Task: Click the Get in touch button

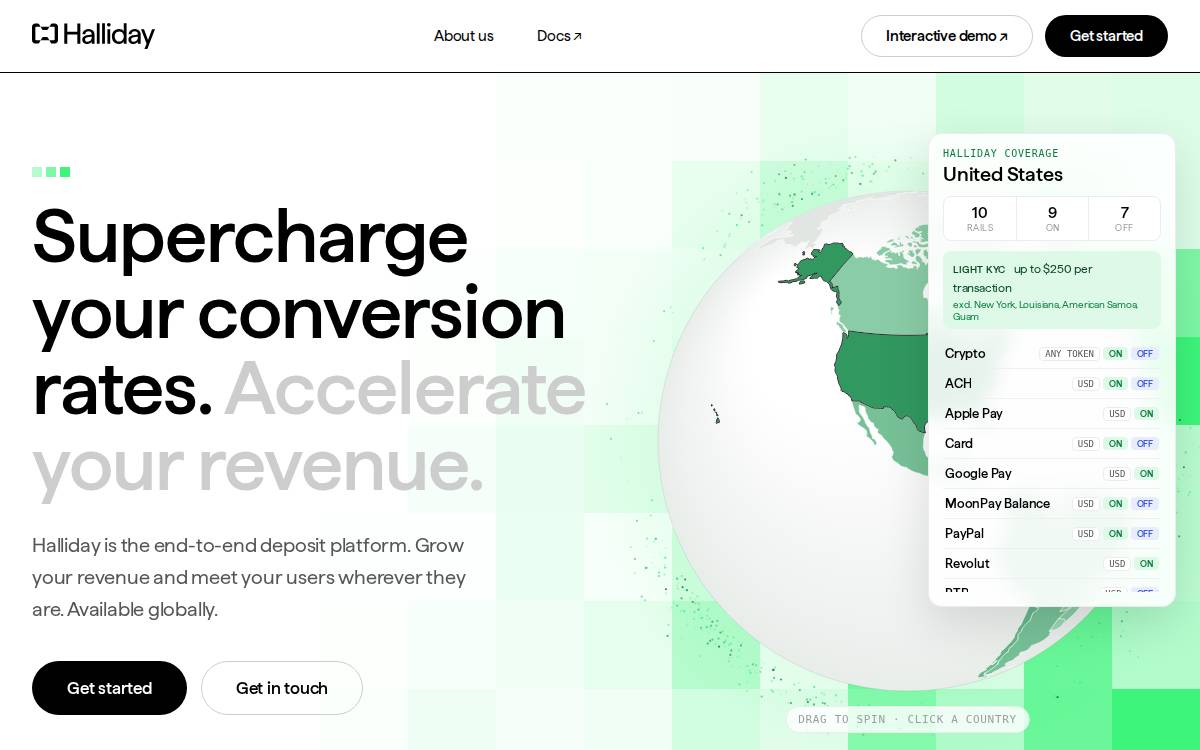Action: click(282, 688)
